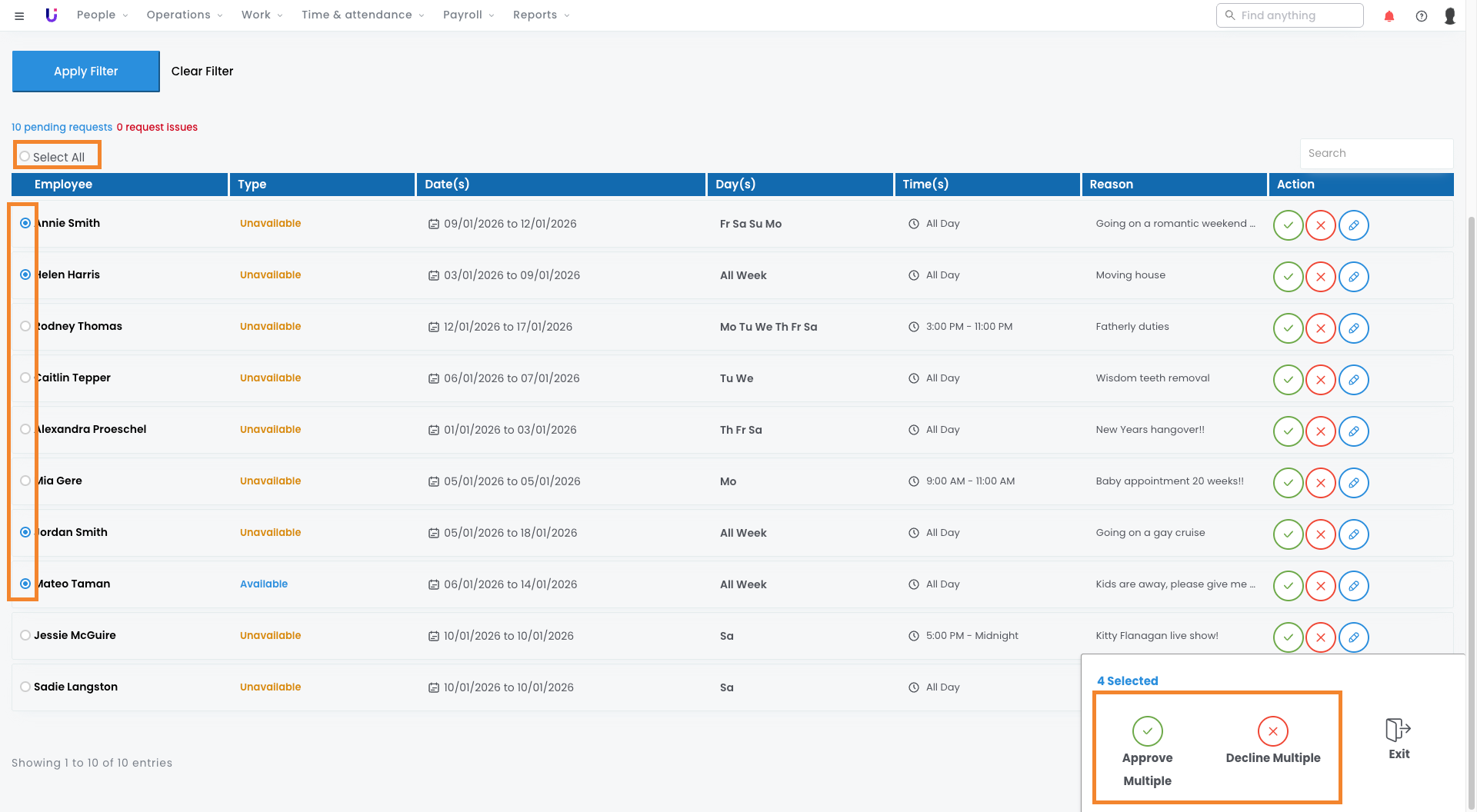Image resolution: width=1477 pixels, height=812 pixels.
Task: Open the Operations menu
Action: [x=184, y=15]
